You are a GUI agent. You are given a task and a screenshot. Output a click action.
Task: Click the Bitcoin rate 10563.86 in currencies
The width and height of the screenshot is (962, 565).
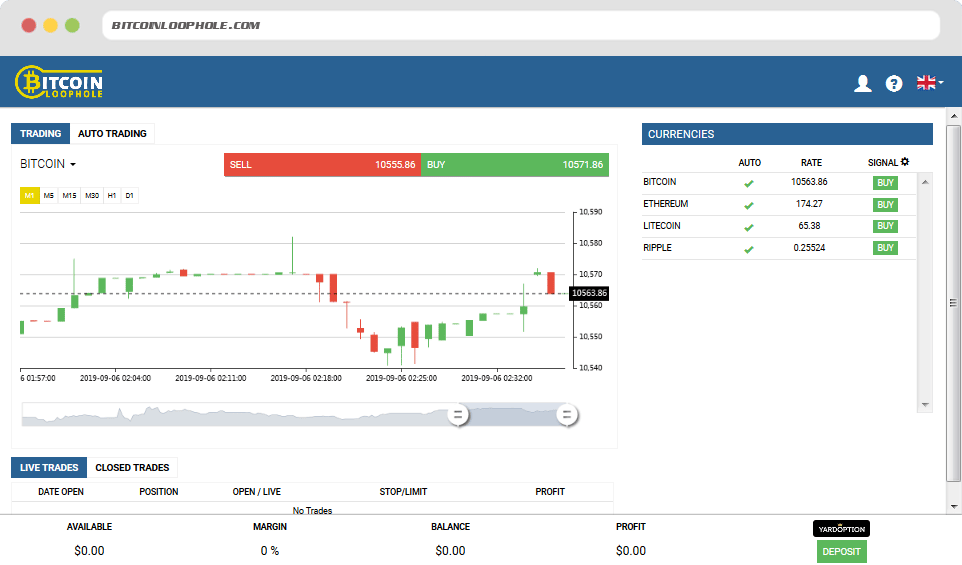click(x=809, y=182)
